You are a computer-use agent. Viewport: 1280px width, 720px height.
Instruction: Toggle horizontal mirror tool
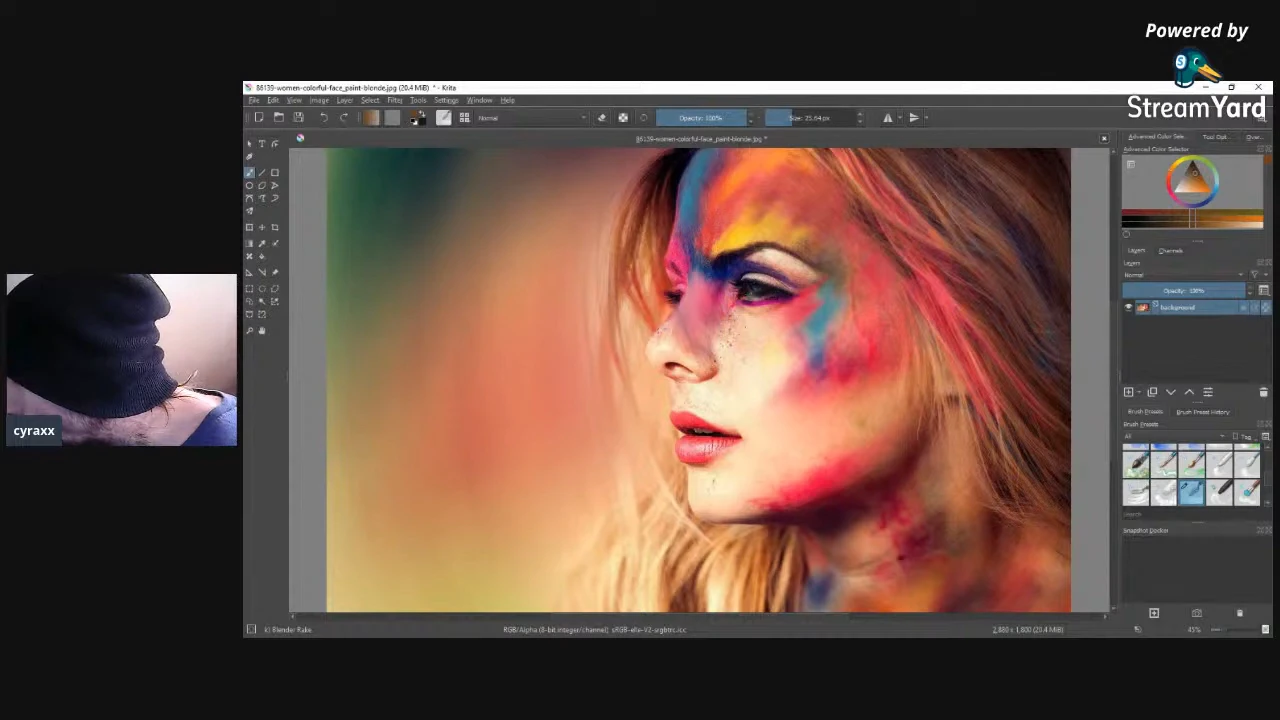point(887,118)
